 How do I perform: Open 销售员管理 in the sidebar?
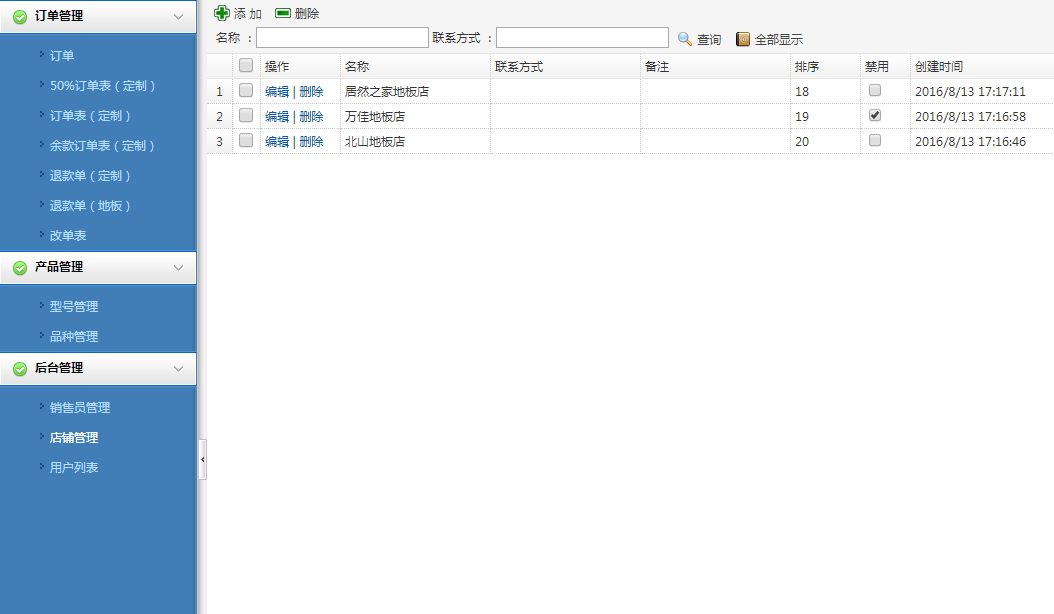pyautogui.click(x=80, y=408)
